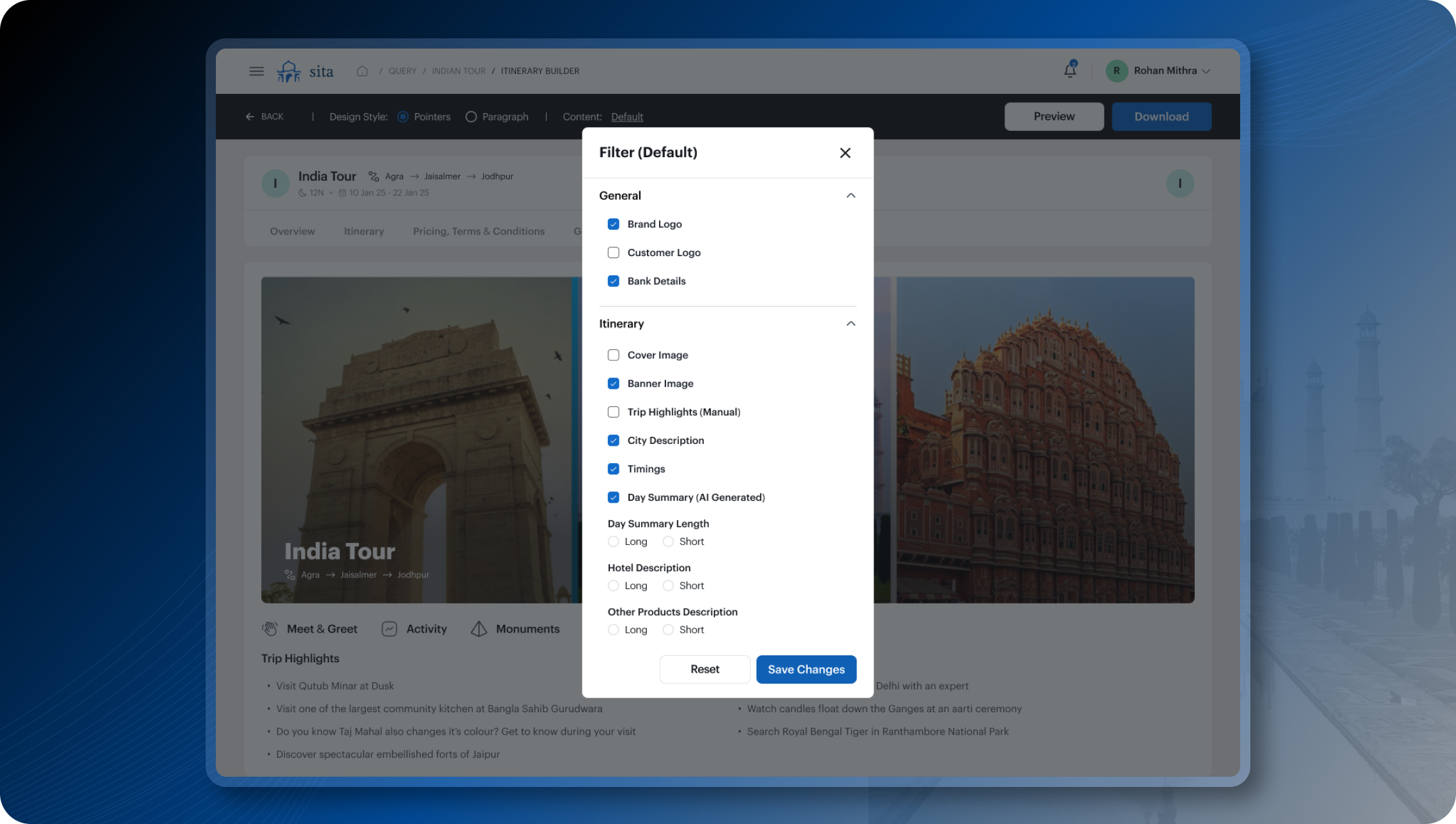Screen dimensions: 1456x824
Task: Select Short for Day Summary Length
Action: 669,542
